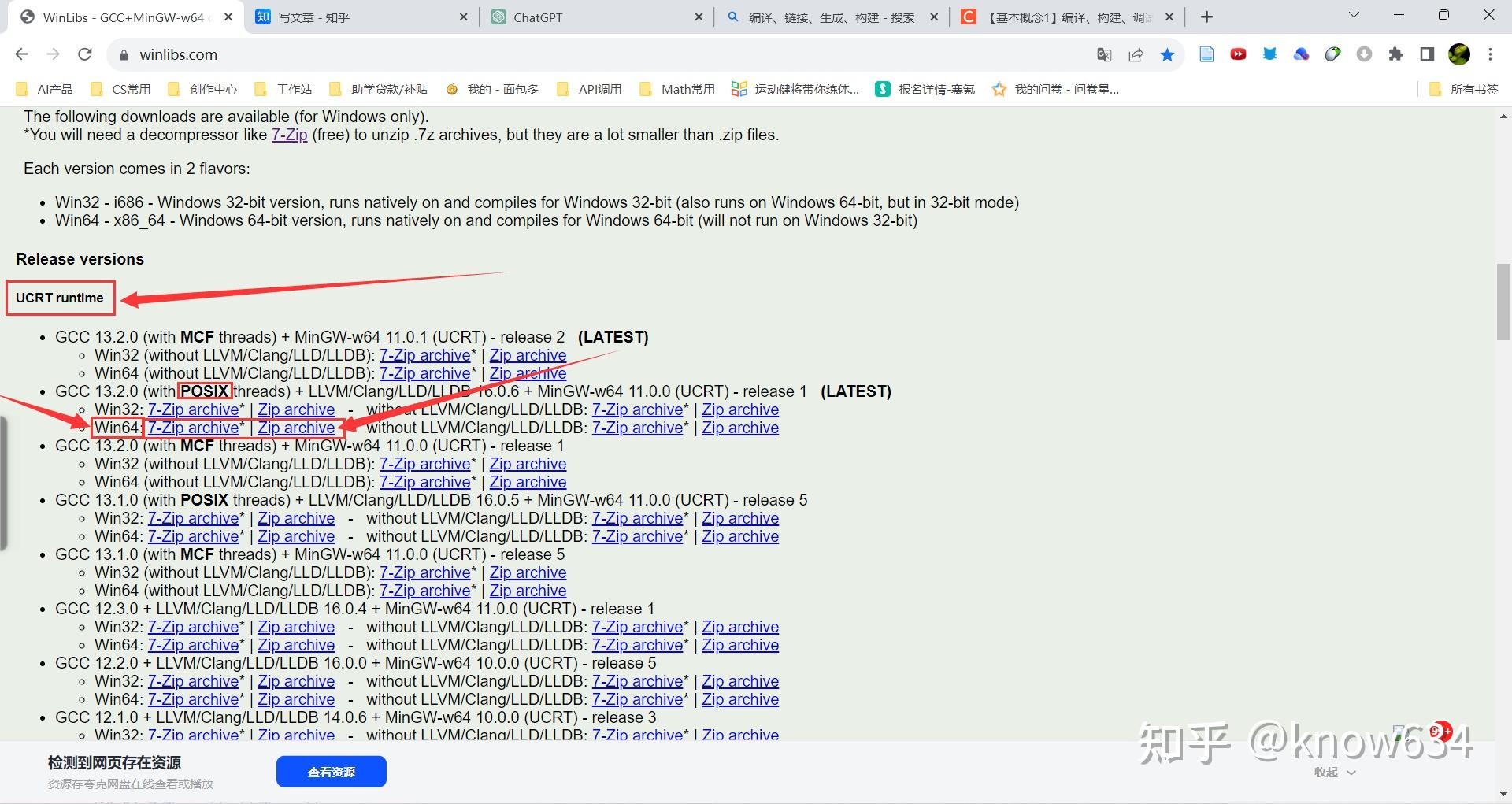
Task: Collapse the resource banner with 收起
Action: 1334,773
